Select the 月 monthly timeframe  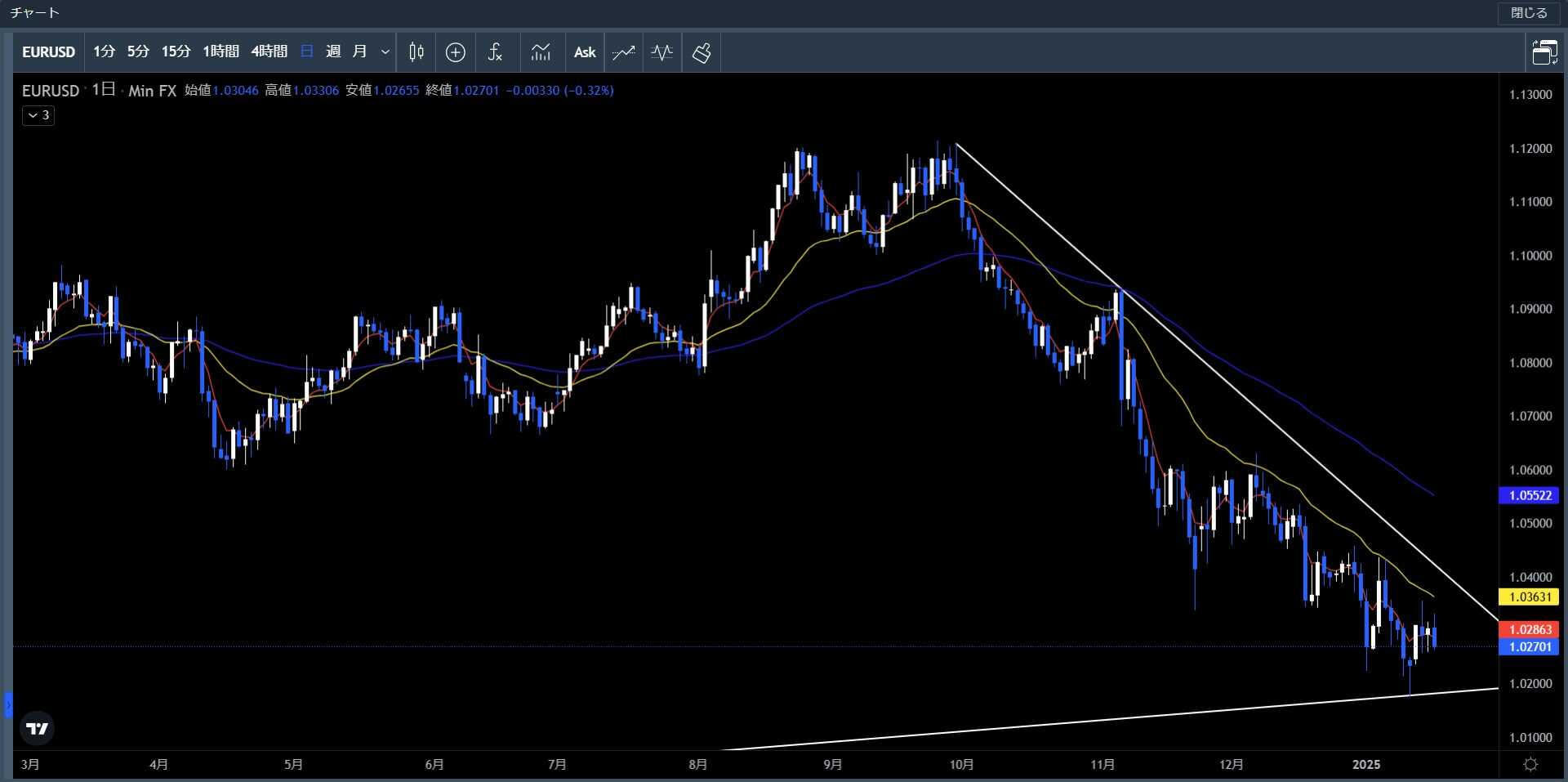pos(359,52)
